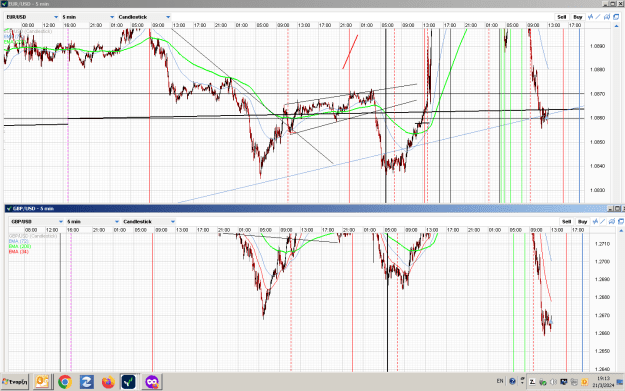Select the draw line tool in GBP/USD chart

point(603,221)
